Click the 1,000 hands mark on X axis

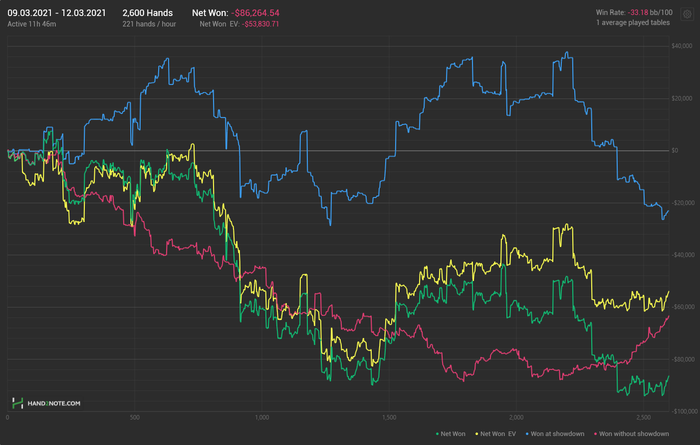(262, 417)
